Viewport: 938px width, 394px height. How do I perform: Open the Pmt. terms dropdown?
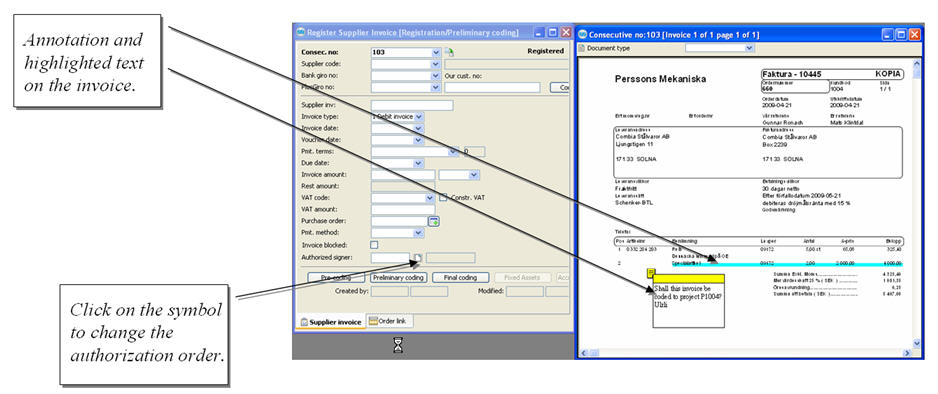pyautogui.click(x=454, y=151)
